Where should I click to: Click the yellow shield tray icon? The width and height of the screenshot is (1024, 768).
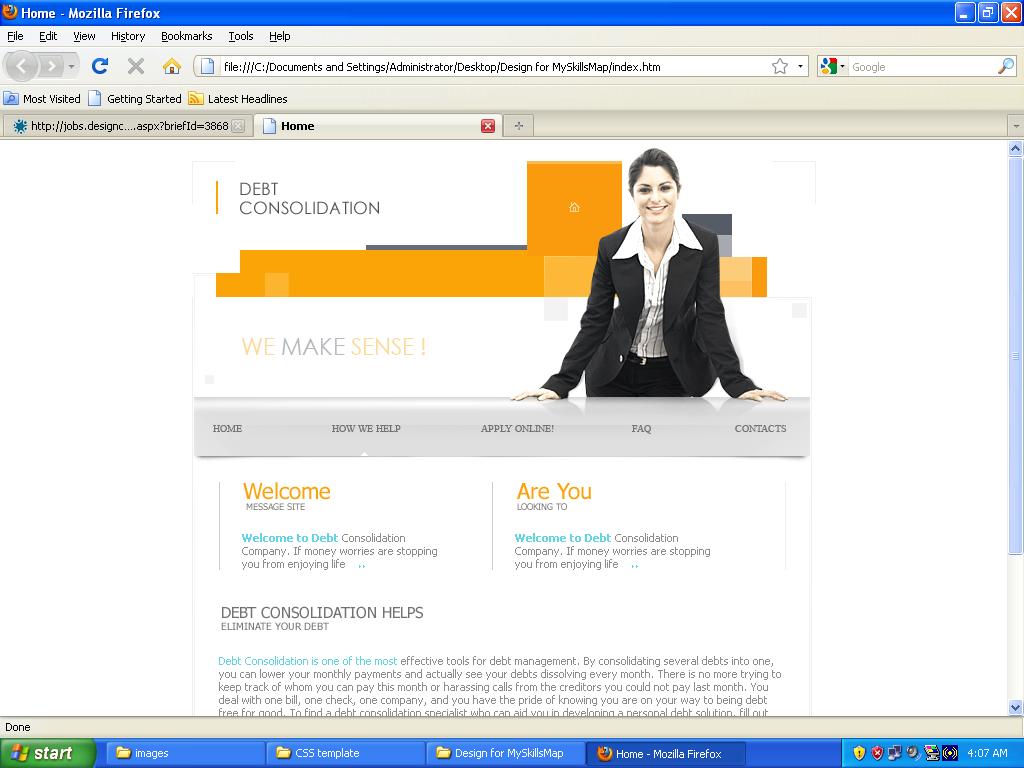pos(859,753)
